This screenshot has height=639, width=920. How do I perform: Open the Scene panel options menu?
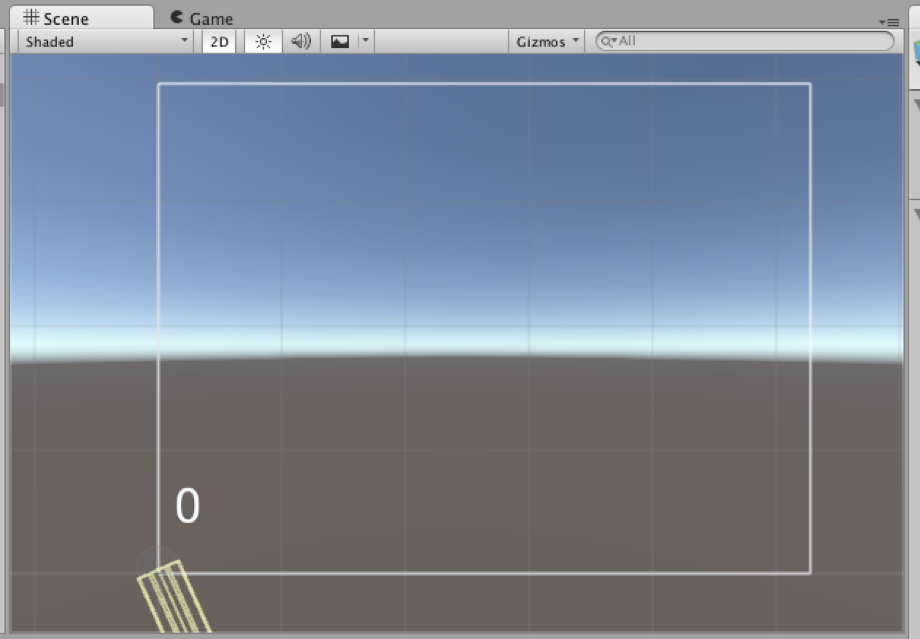(889, 22)
